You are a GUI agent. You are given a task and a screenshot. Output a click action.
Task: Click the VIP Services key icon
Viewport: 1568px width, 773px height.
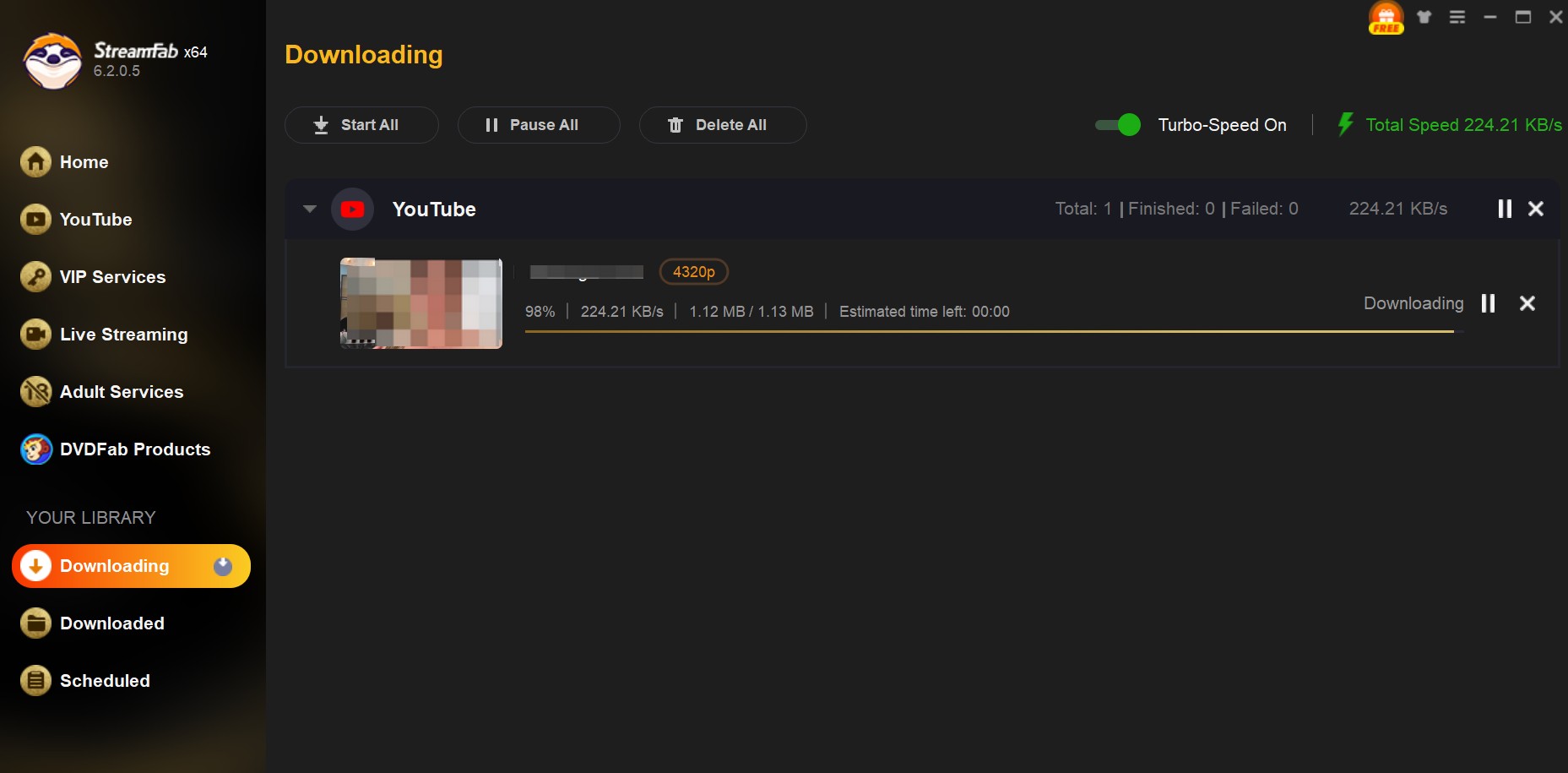click(x=35, y=276)
